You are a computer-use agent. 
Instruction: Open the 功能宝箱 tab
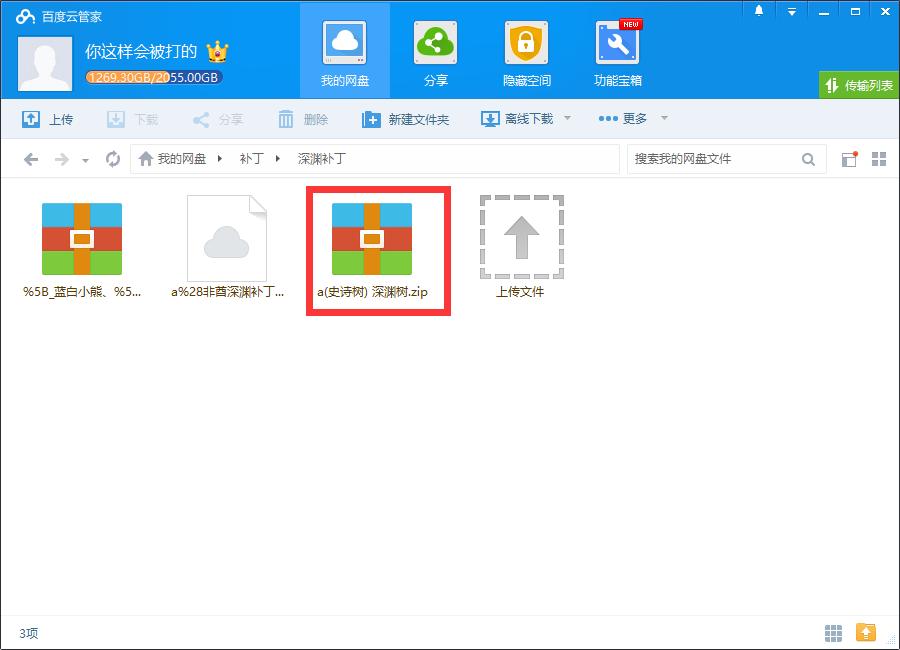(x=618, y=52)
